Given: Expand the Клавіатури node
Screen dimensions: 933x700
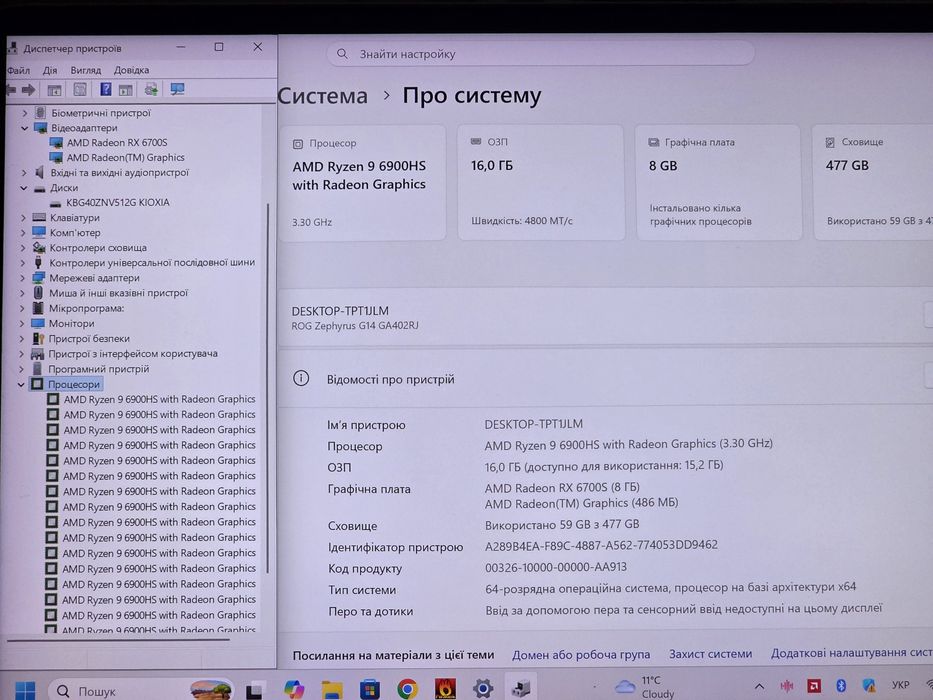Looking at the screenshot, I should [x=23, y=218].
